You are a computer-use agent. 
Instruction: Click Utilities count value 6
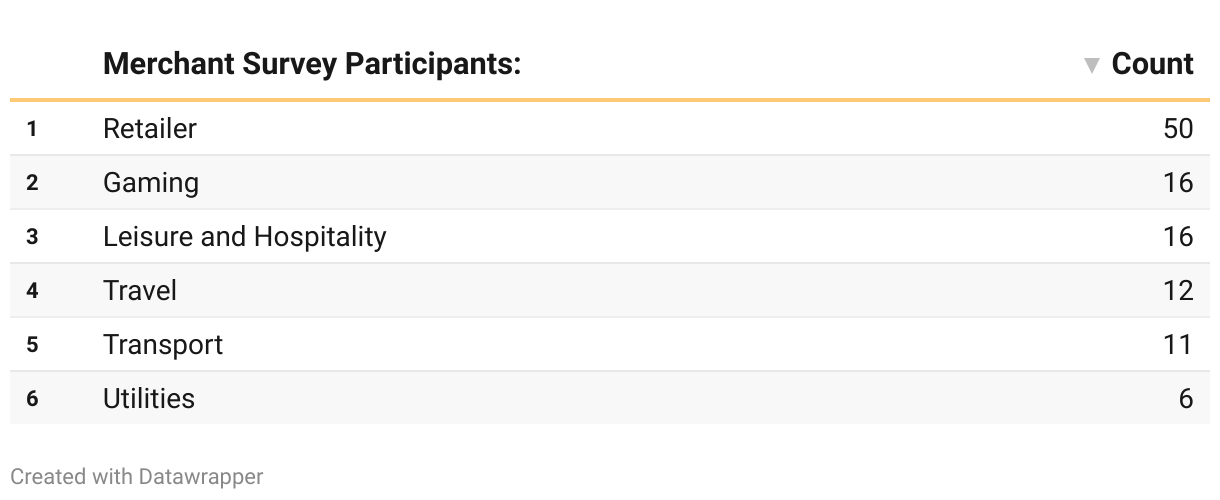1185,399
